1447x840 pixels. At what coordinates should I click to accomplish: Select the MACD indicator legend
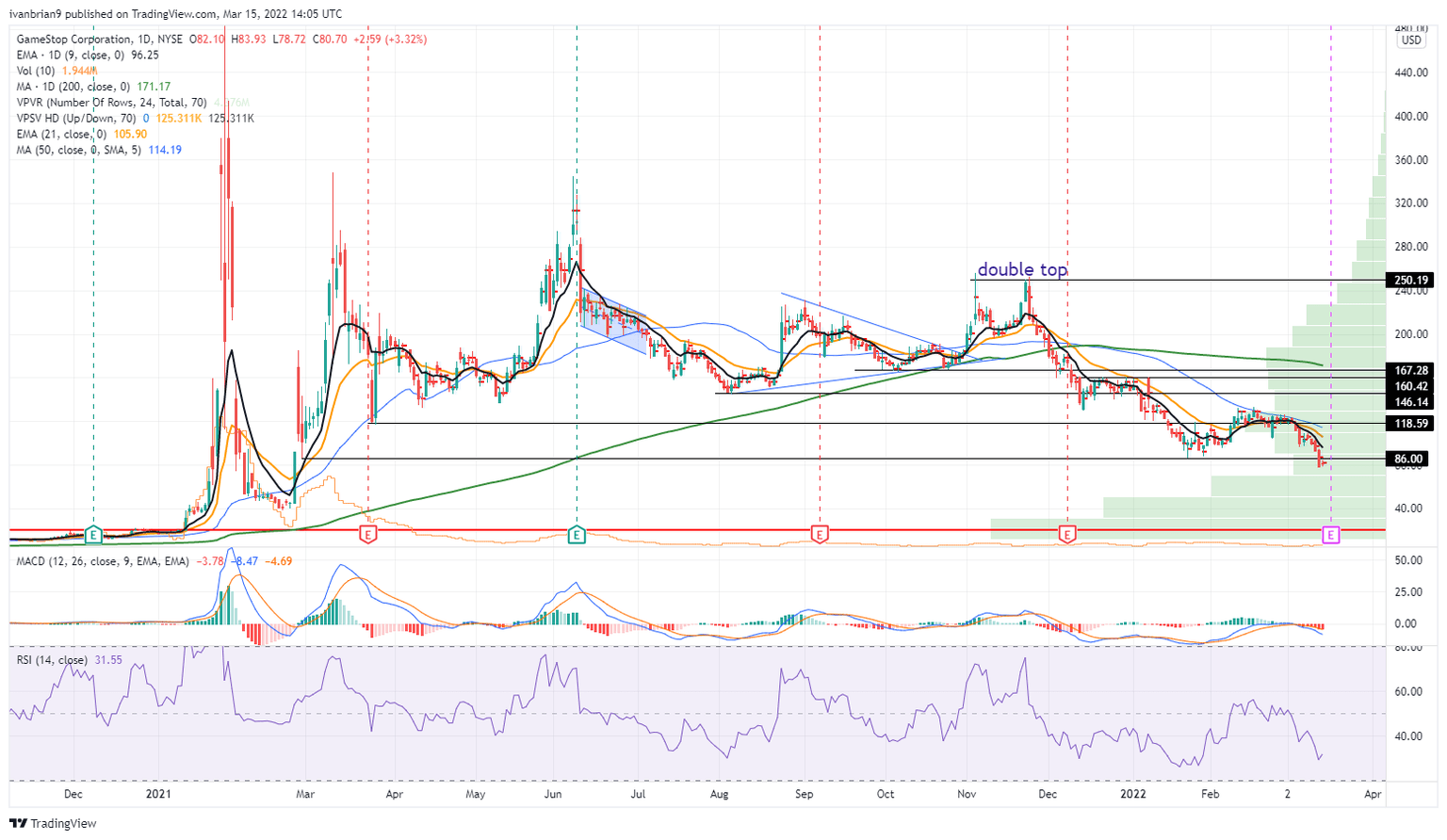(x=154, y=561)
